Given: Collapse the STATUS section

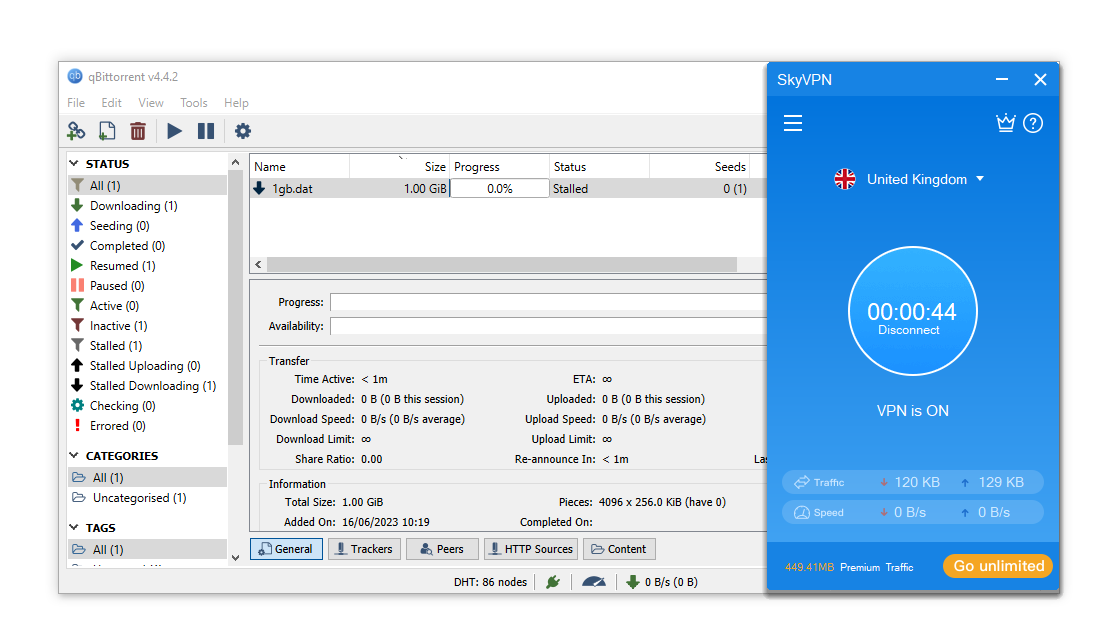Looking at the screenshot, I should tap(74, 163).
